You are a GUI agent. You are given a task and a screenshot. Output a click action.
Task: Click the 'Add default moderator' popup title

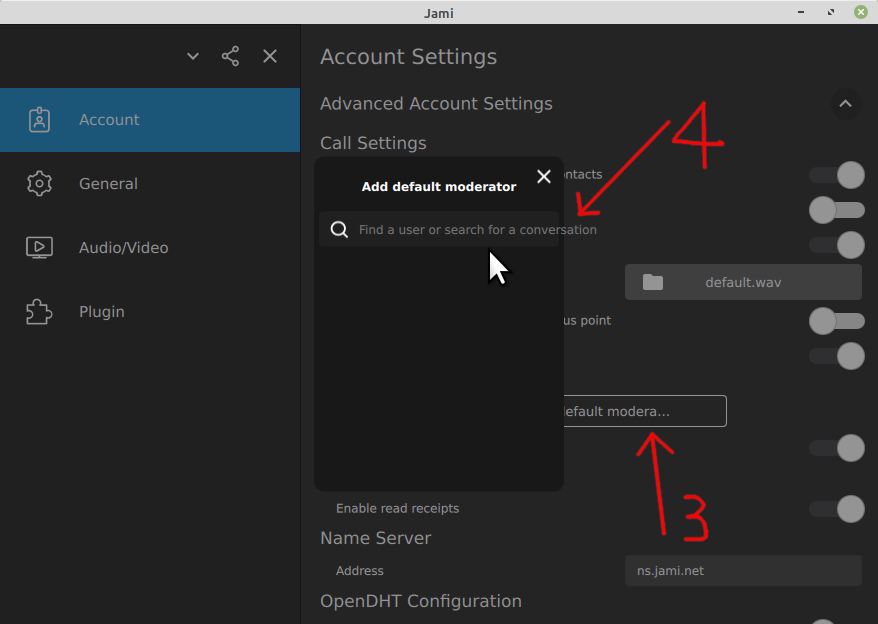pos(439,187)
